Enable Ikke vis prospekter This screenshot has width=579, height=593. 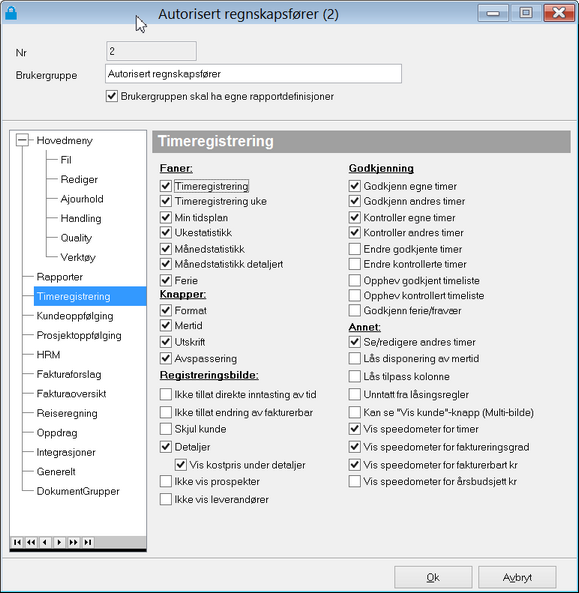point(166,481)
